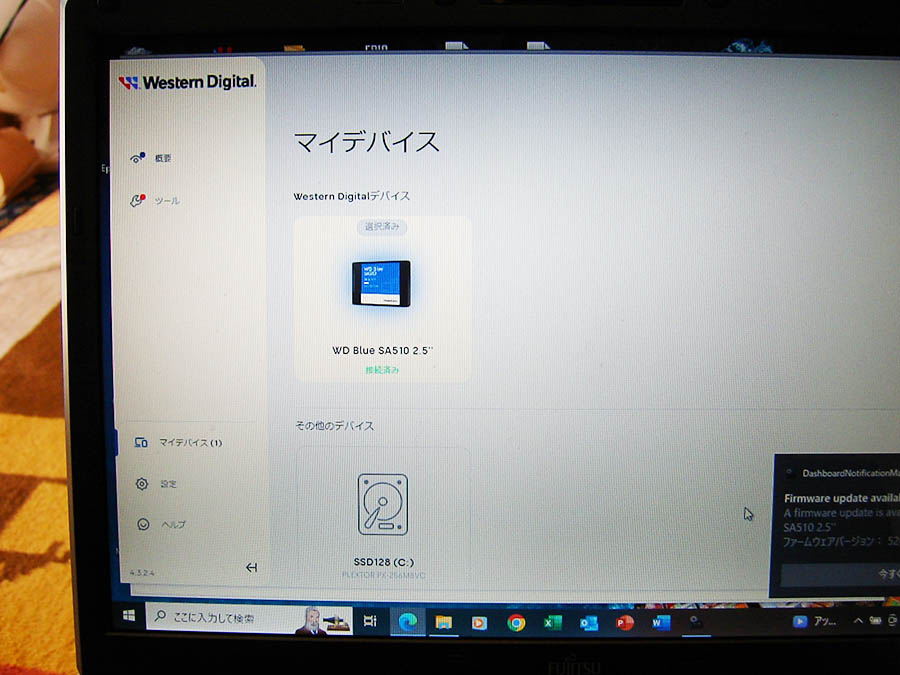
Task: Select マイデバイス (1) in sidebar
Action: 178,442
